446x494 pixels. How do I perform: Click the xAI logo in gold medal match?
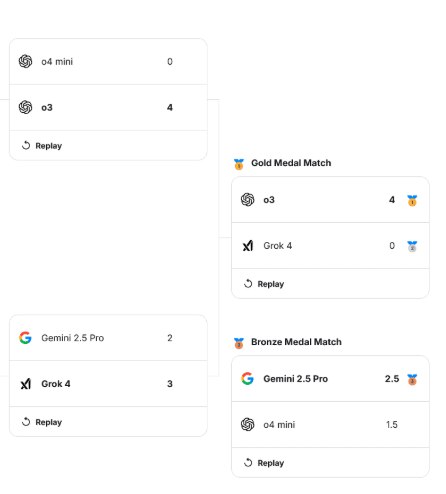(248, 246)
